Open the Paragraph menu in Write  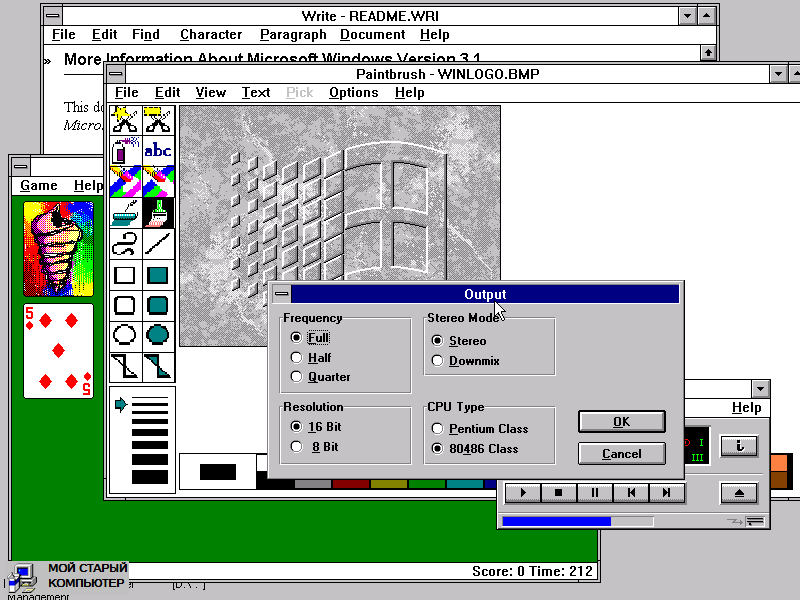[293, 35]
